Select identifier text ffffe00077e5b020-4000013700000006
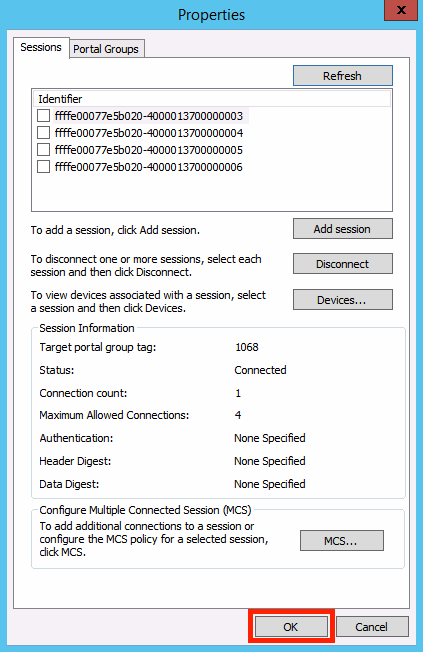Image resolution: width=423 pixels, height=652 pixels. pyautogui.click(x=148, y=167)
